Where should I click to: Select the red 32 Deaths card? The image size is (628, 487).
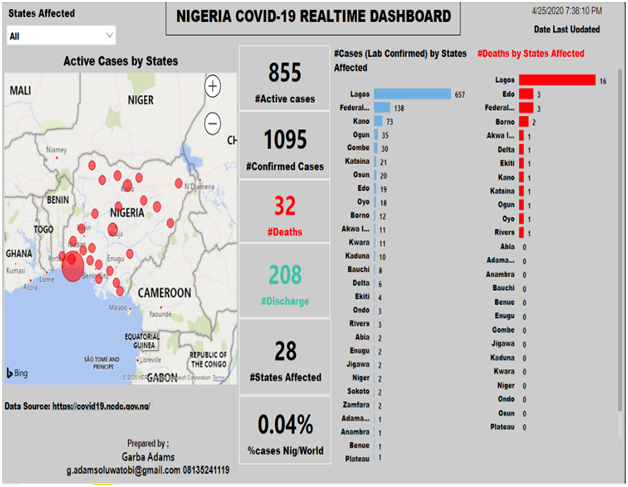[x=284, y=213]
